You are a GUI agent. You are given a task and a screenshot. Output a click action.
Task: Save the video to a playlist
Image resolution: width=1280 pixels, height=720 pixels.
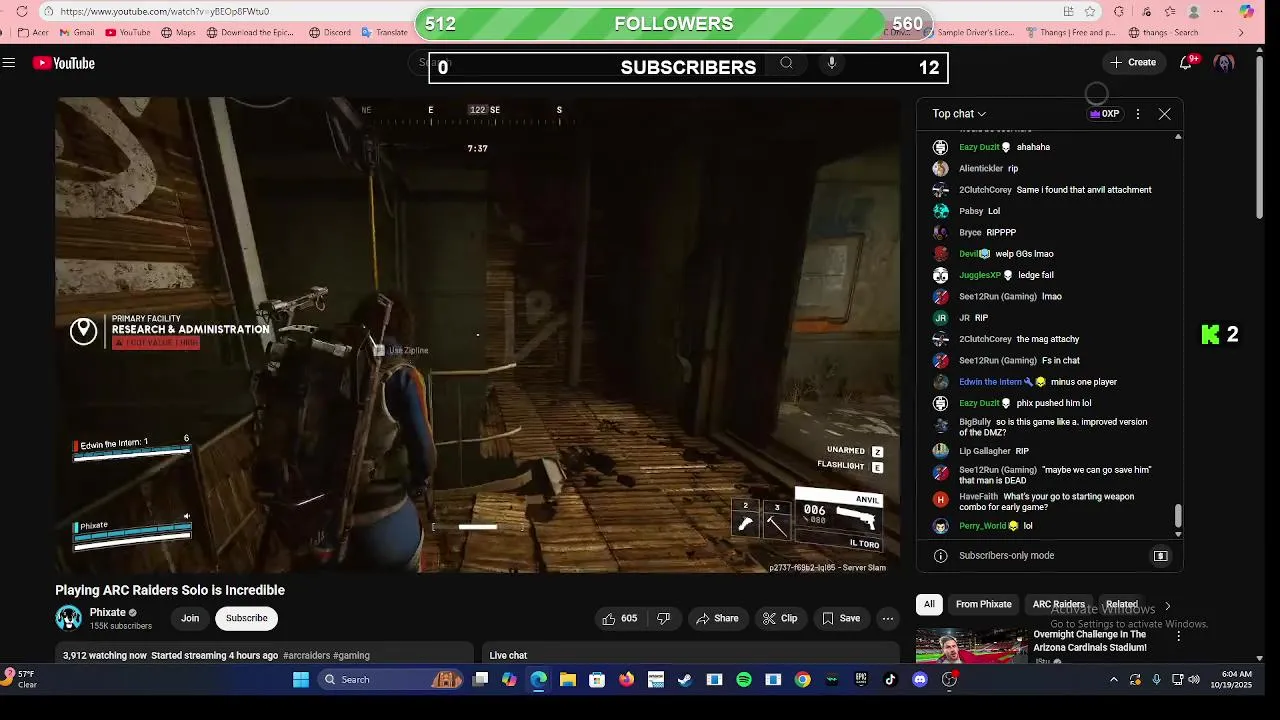point(841,618)
